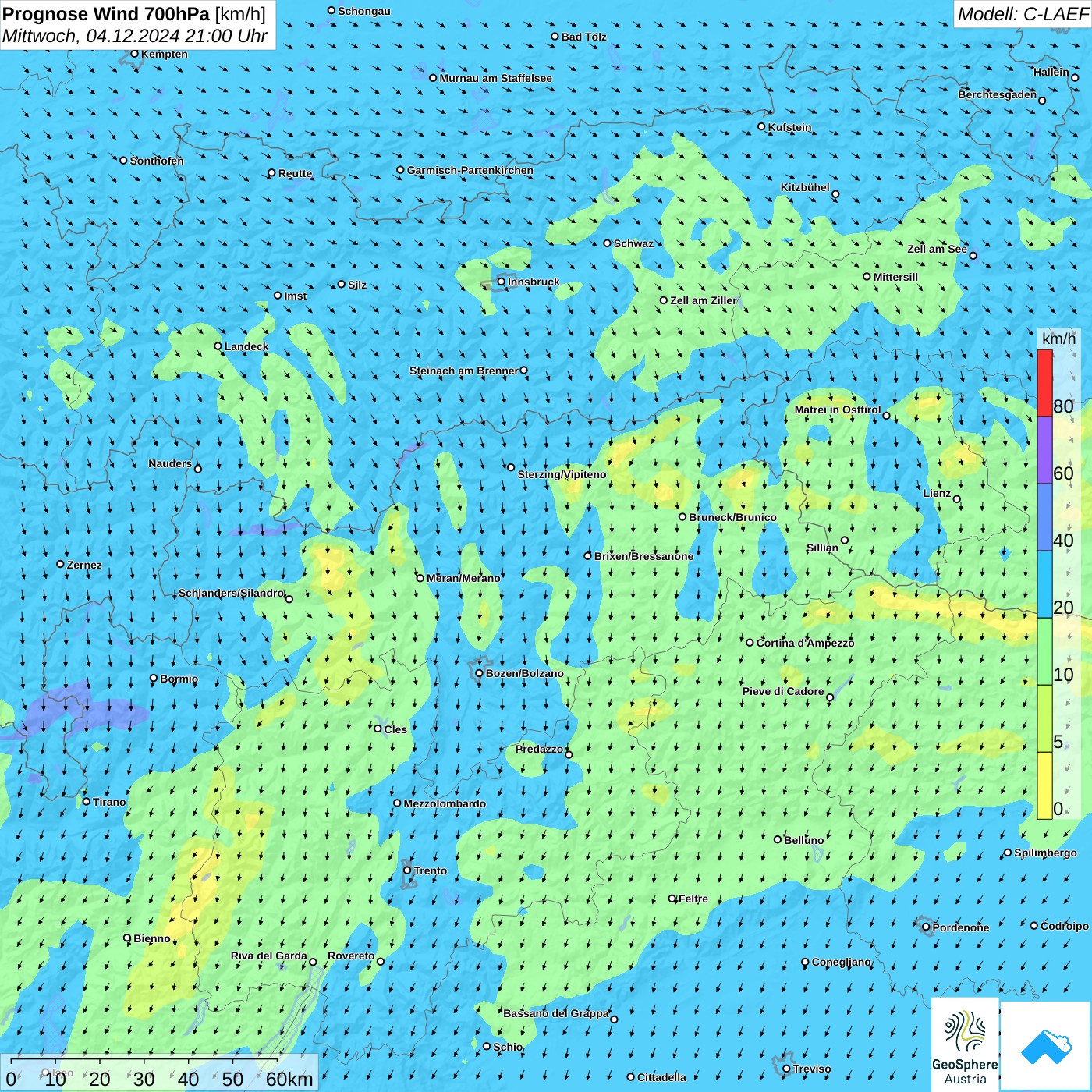This screenshot has height=1092, width=1092.
Task: Click the Tirano label
Action: 109,802
